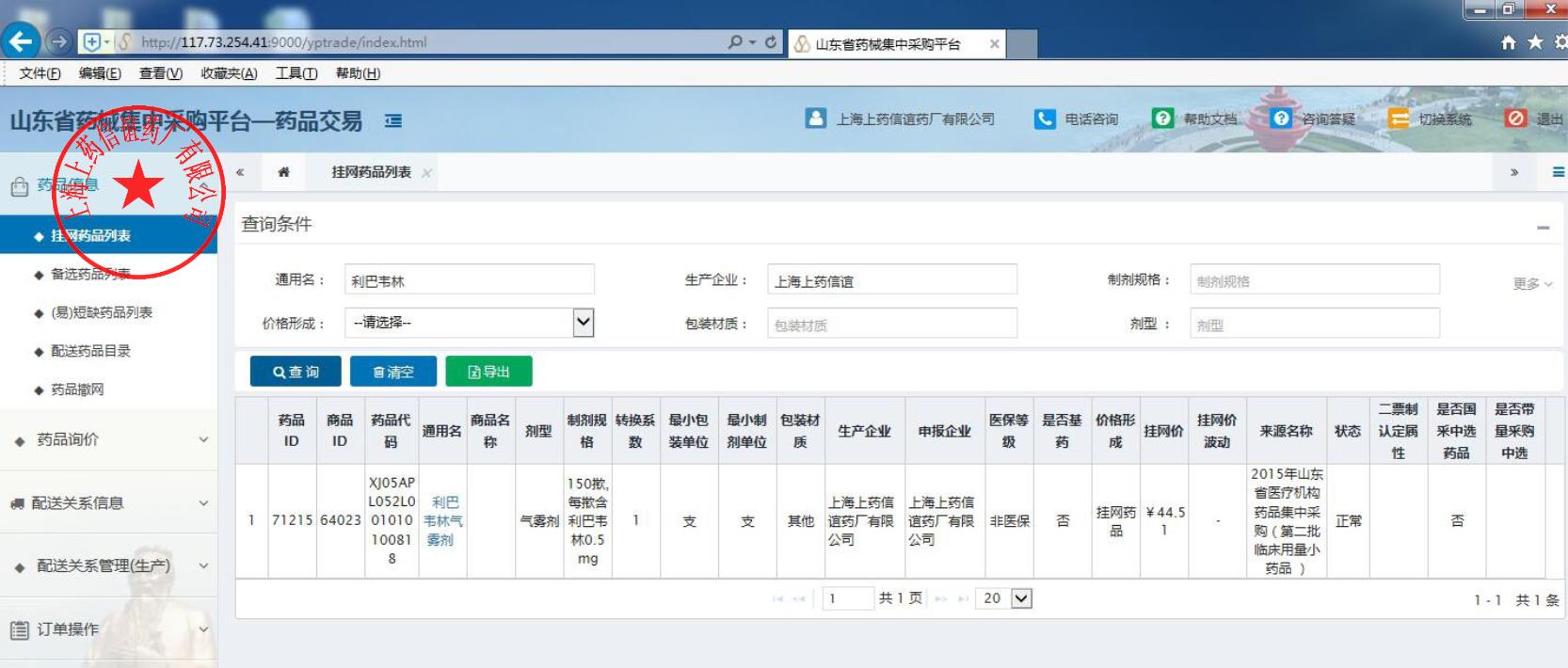Viewport: 1568px width, 668px height.
Task: Select the 挂网药品列表 tab
Action: [371, 172]
